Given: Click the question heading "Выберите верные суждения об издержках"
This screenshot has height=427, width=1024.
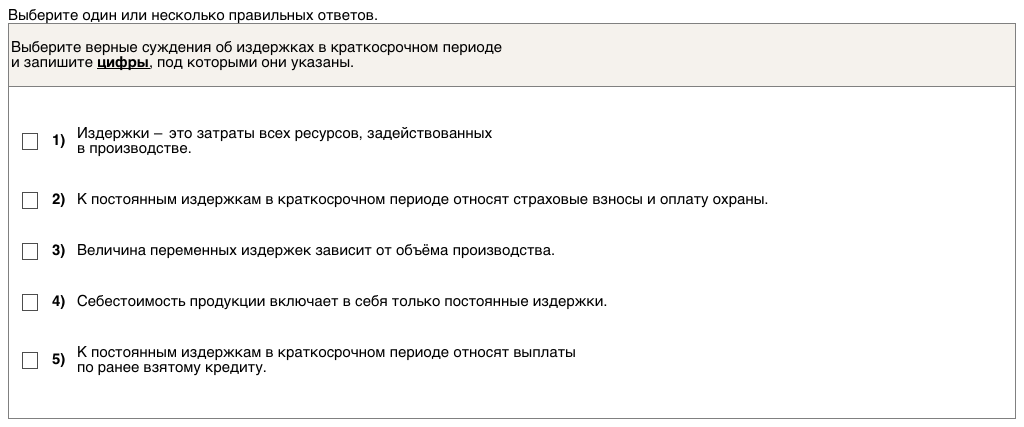Looking at the screenshot, I should [256, 48].
